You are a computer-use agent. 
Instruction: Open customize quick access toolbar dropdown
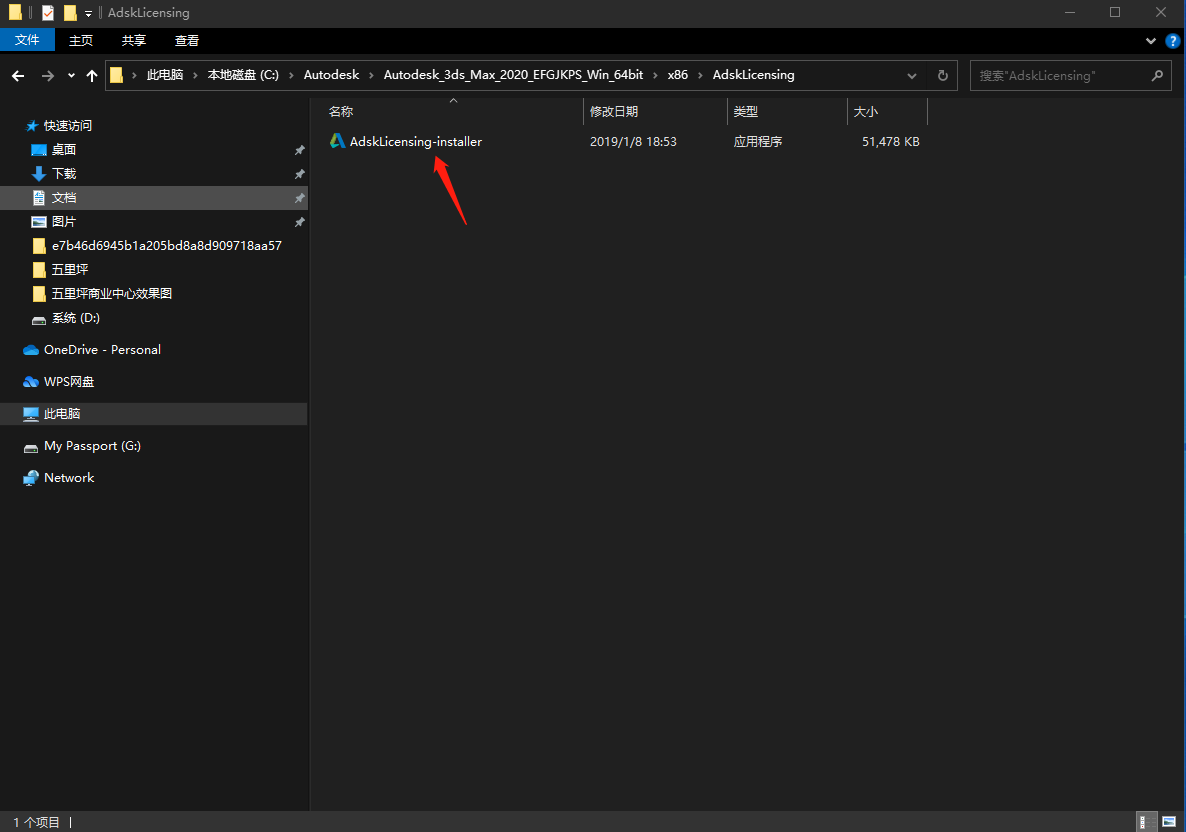pos(88,13)
